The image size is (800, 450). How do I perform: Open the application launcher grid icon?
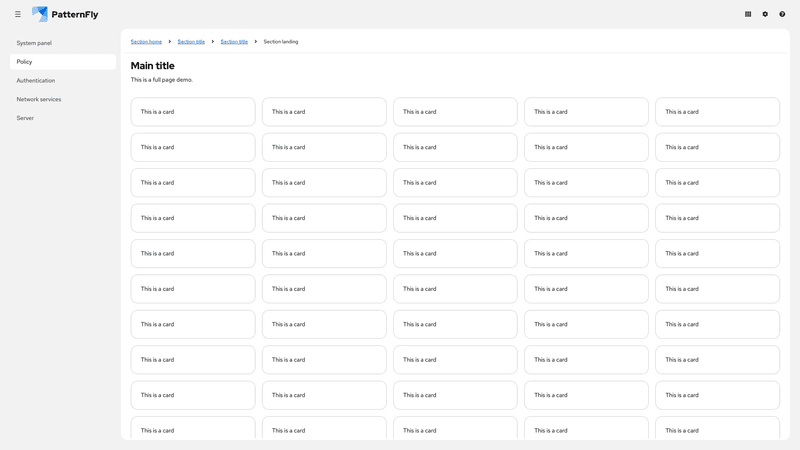pos(748,14)
